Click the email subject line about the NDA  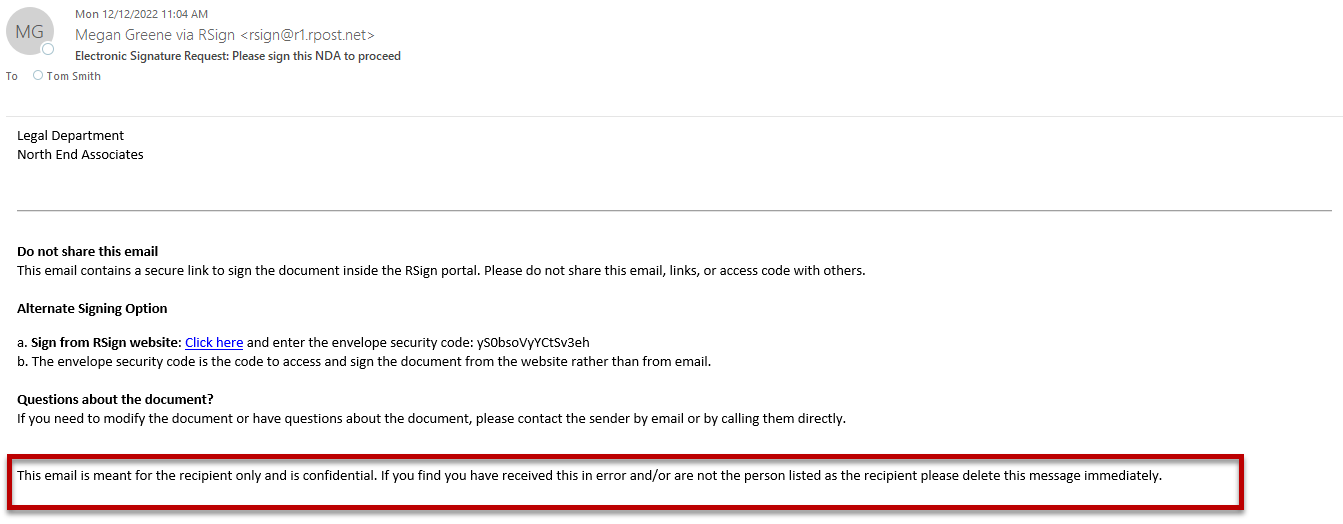(x=238, y=56)
